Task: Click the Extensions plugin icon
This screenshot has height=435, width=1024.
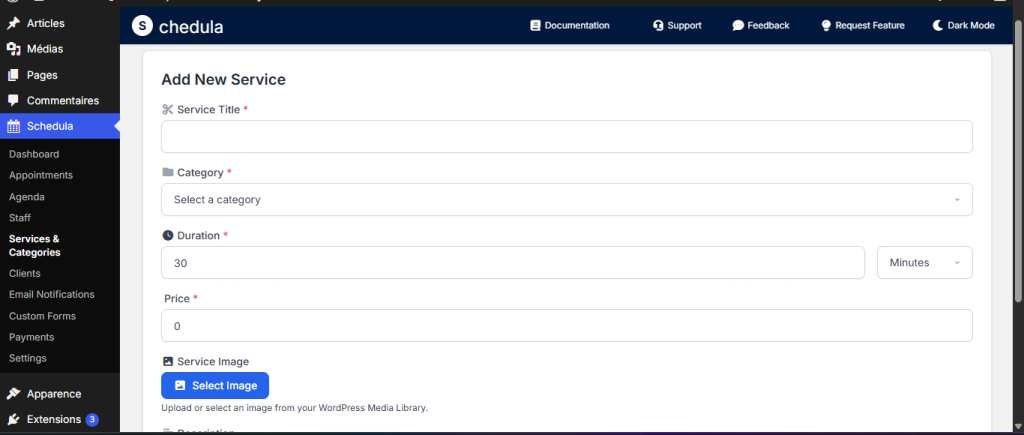Action: [x=13, y=419]
